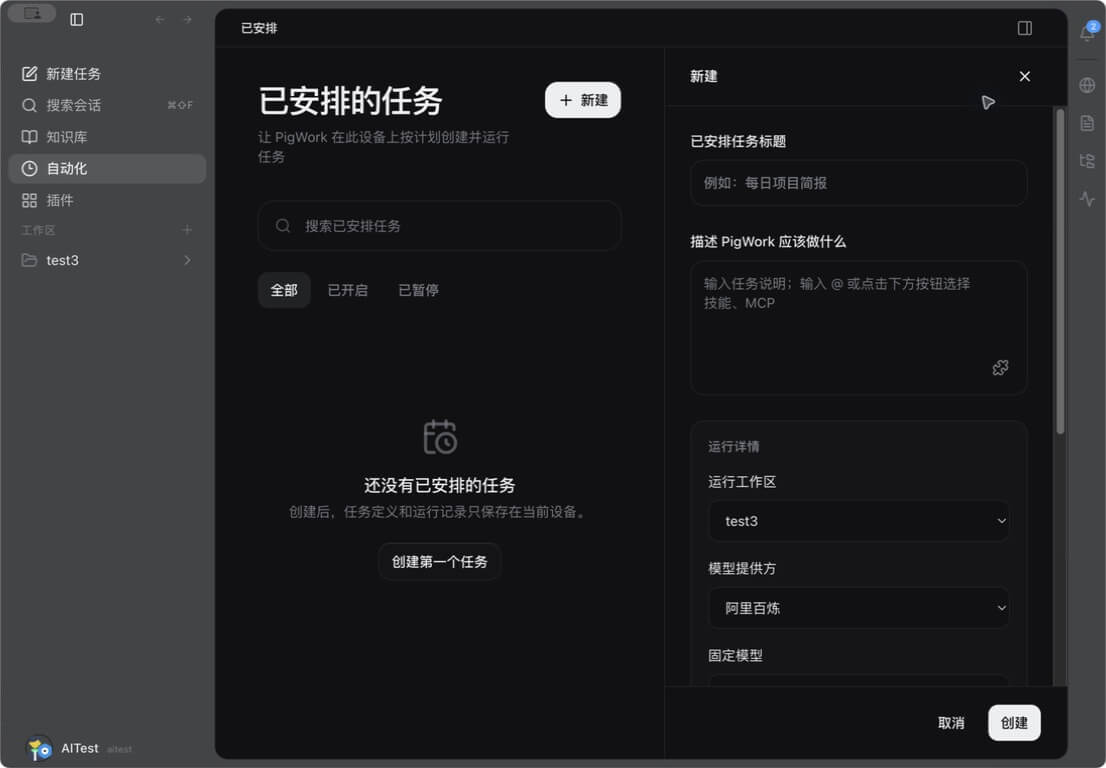This screenshot has height=768, width=1106.
Task: Click the 固定模型 label
Action: tap(735, 655)
